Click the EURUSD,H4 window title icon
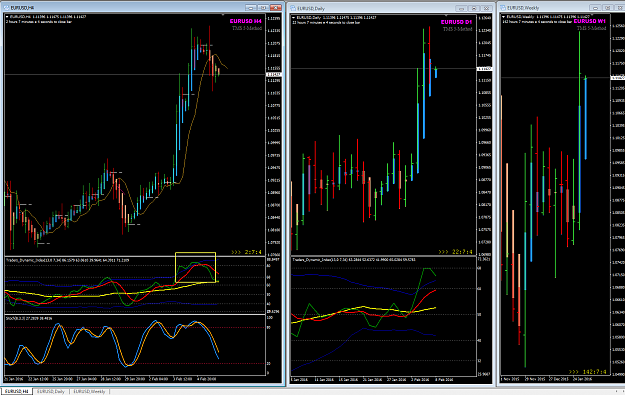 click(x=6, y=8)
